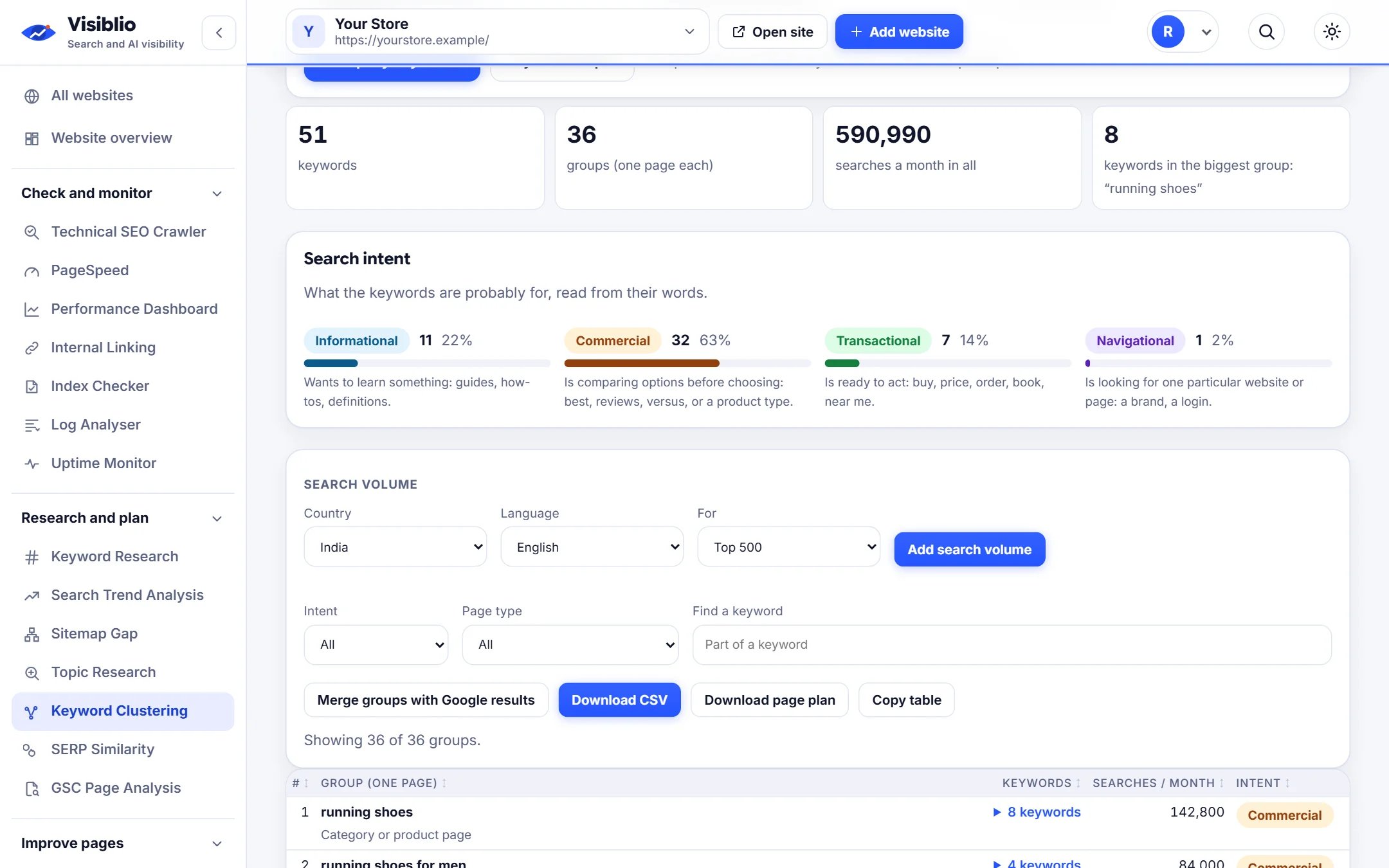Open Website overview grid icon
The width and height of the screenshot is (1389, 868).
32,138
